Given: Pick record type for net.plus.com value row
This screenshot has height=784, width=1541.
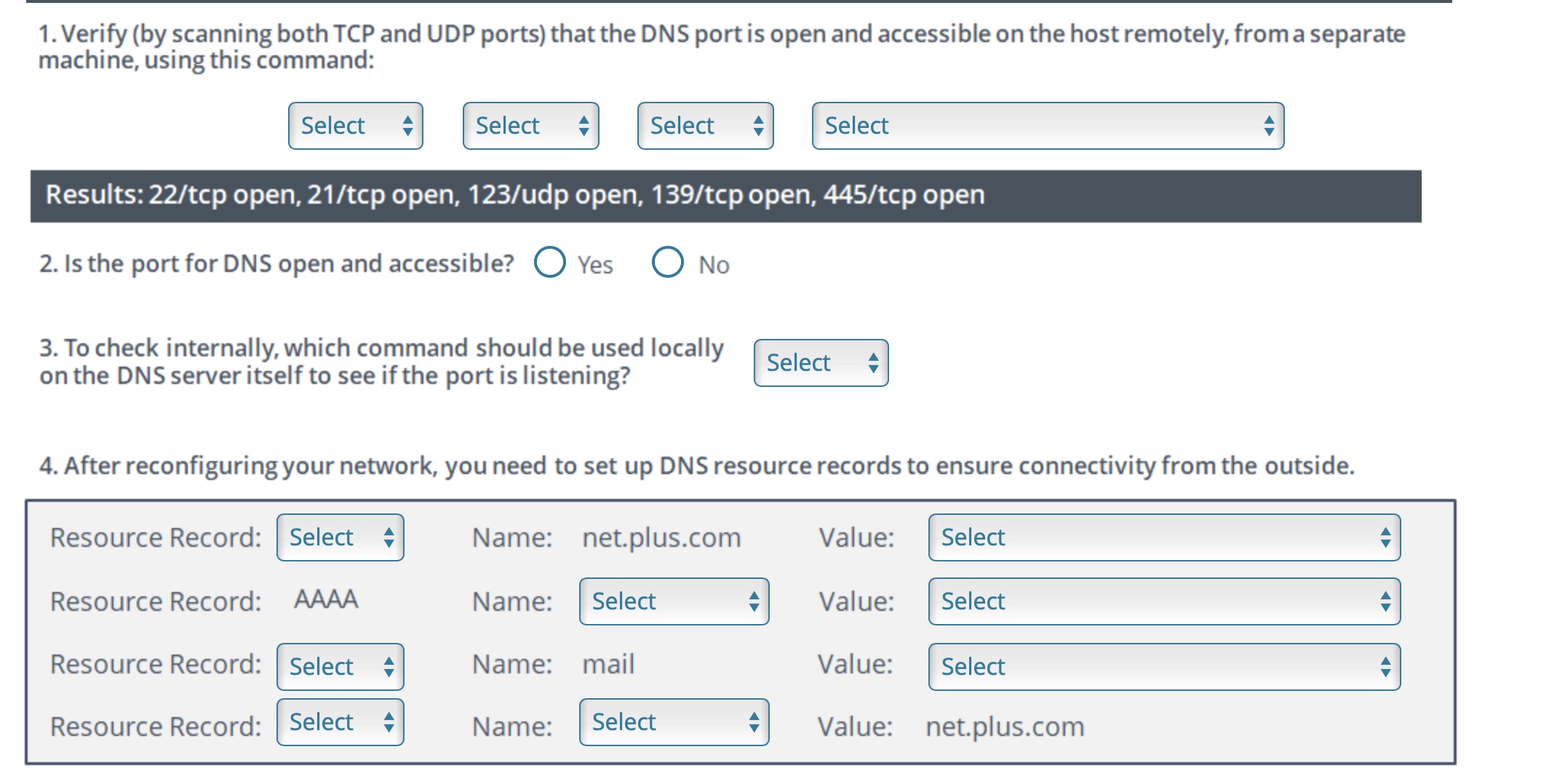Looking at the screenshot, I should click(x=340, y=722).
